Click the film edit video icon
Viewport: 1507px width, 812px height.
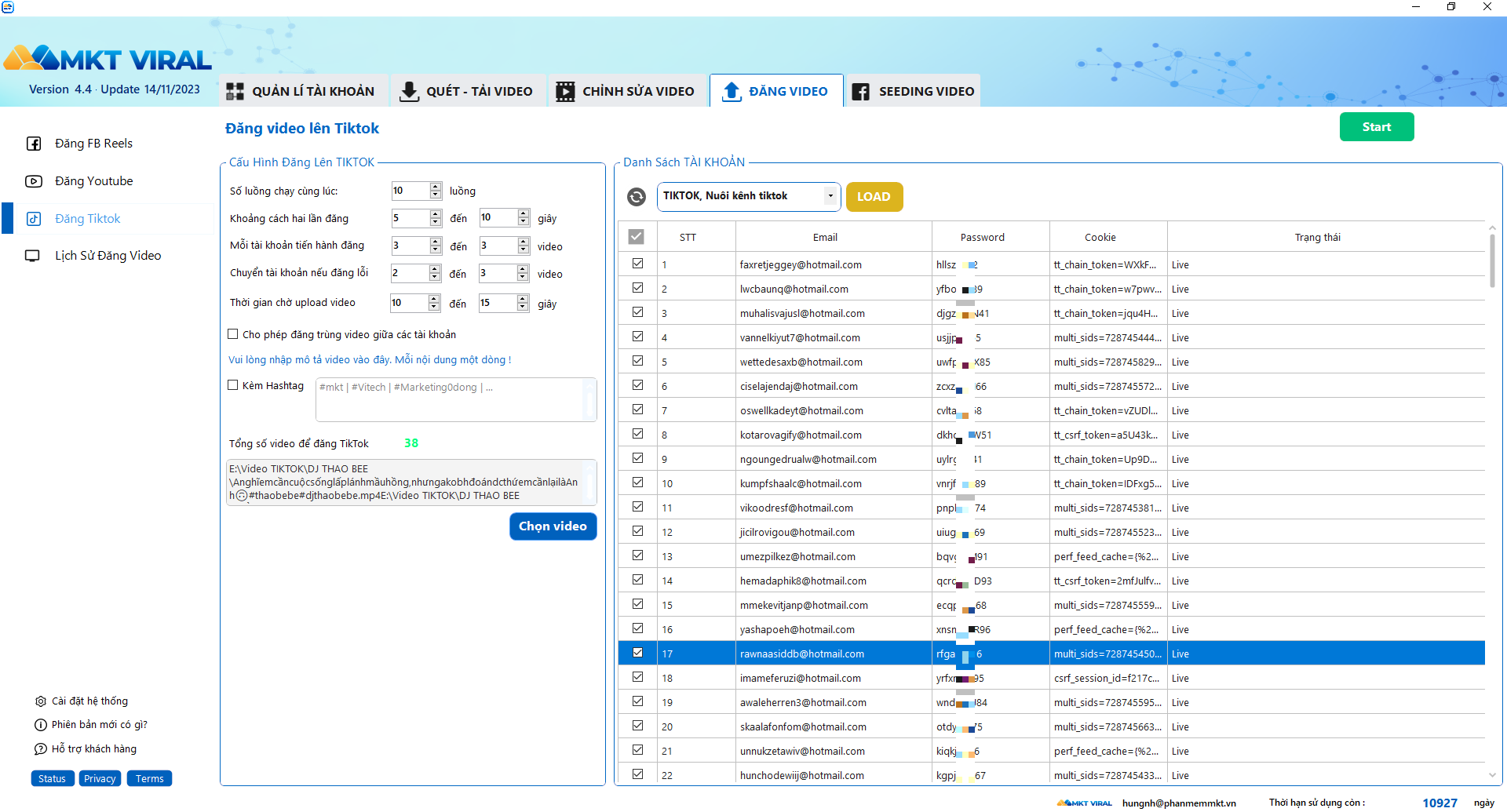click(x=565, y=91)
